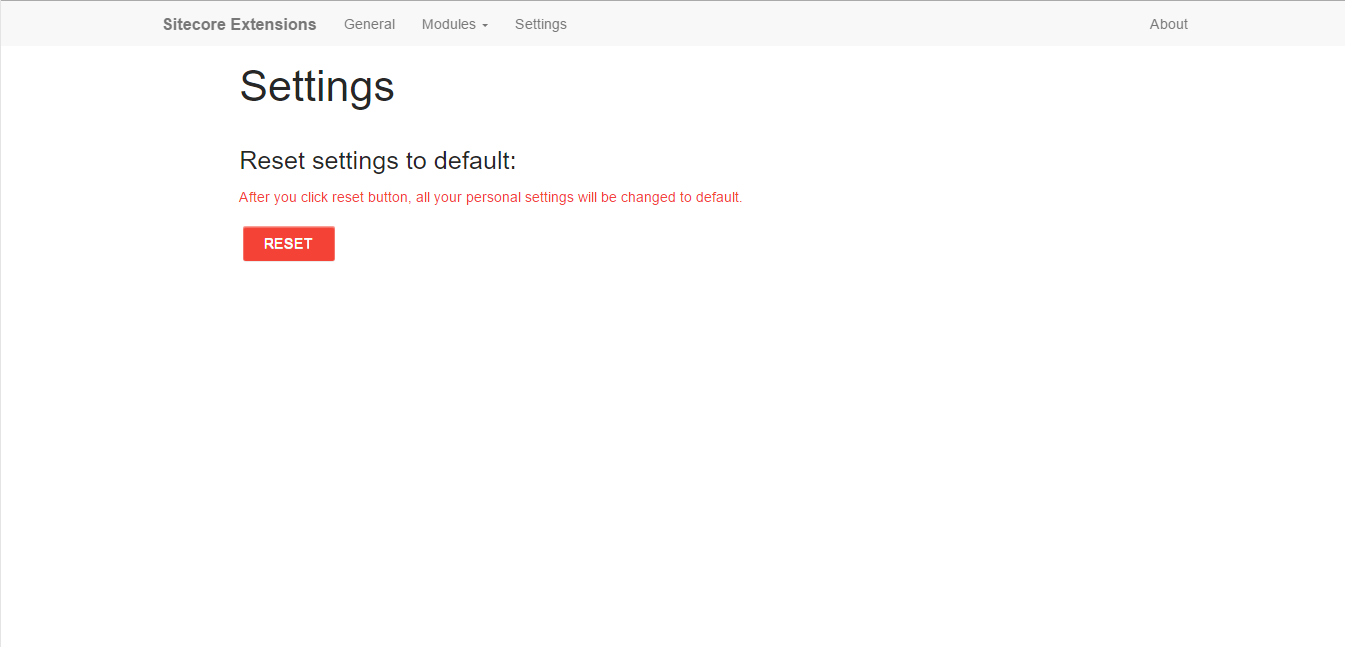Image resolution: width=1345 pixels, height=647 pixels.
Task: Click the large Settings page heading
Action: 317,86
